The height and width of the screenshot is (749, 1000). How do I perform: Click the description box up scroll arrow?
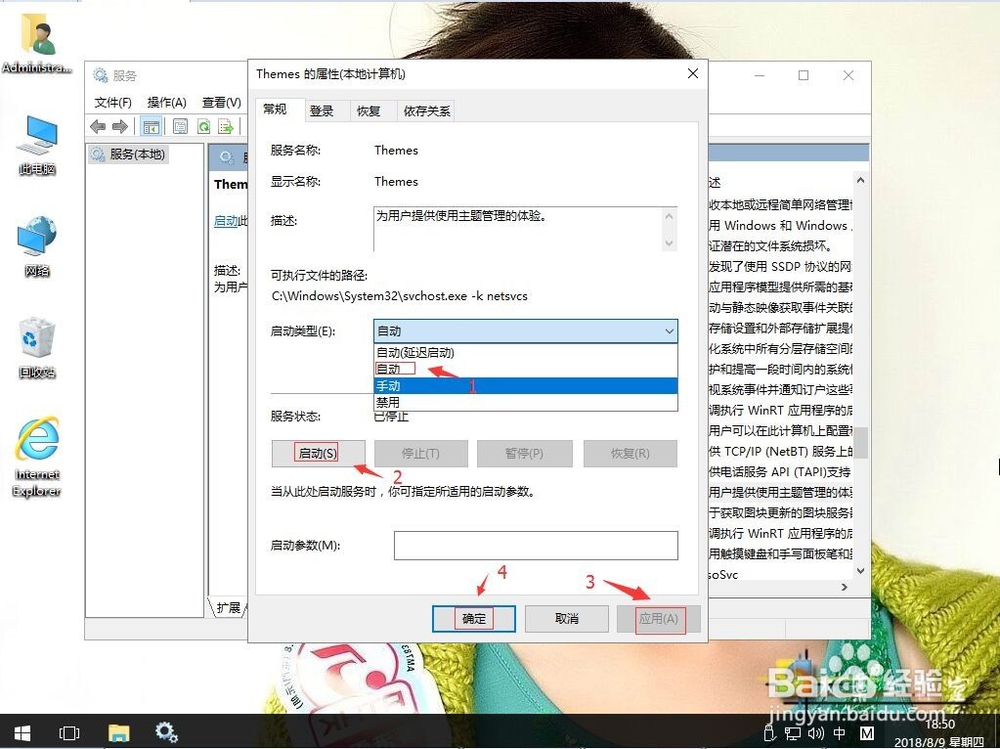(669, 216)
